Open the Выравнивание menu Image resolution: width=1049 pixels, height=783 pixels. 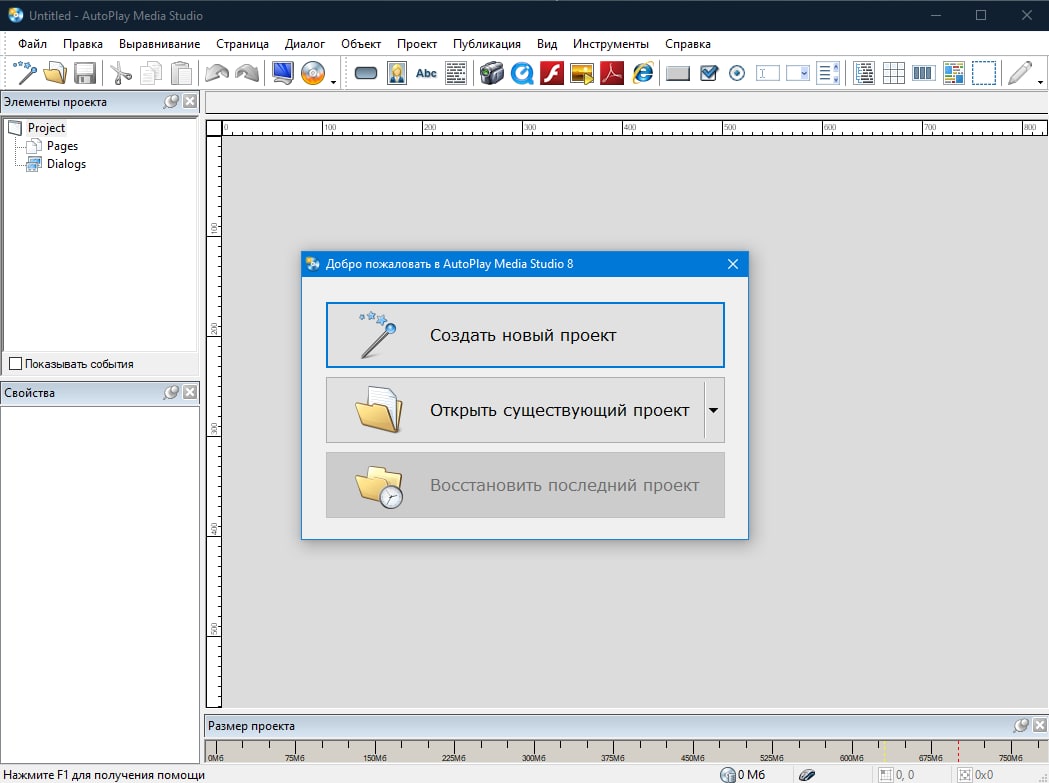tap(159, 44)
